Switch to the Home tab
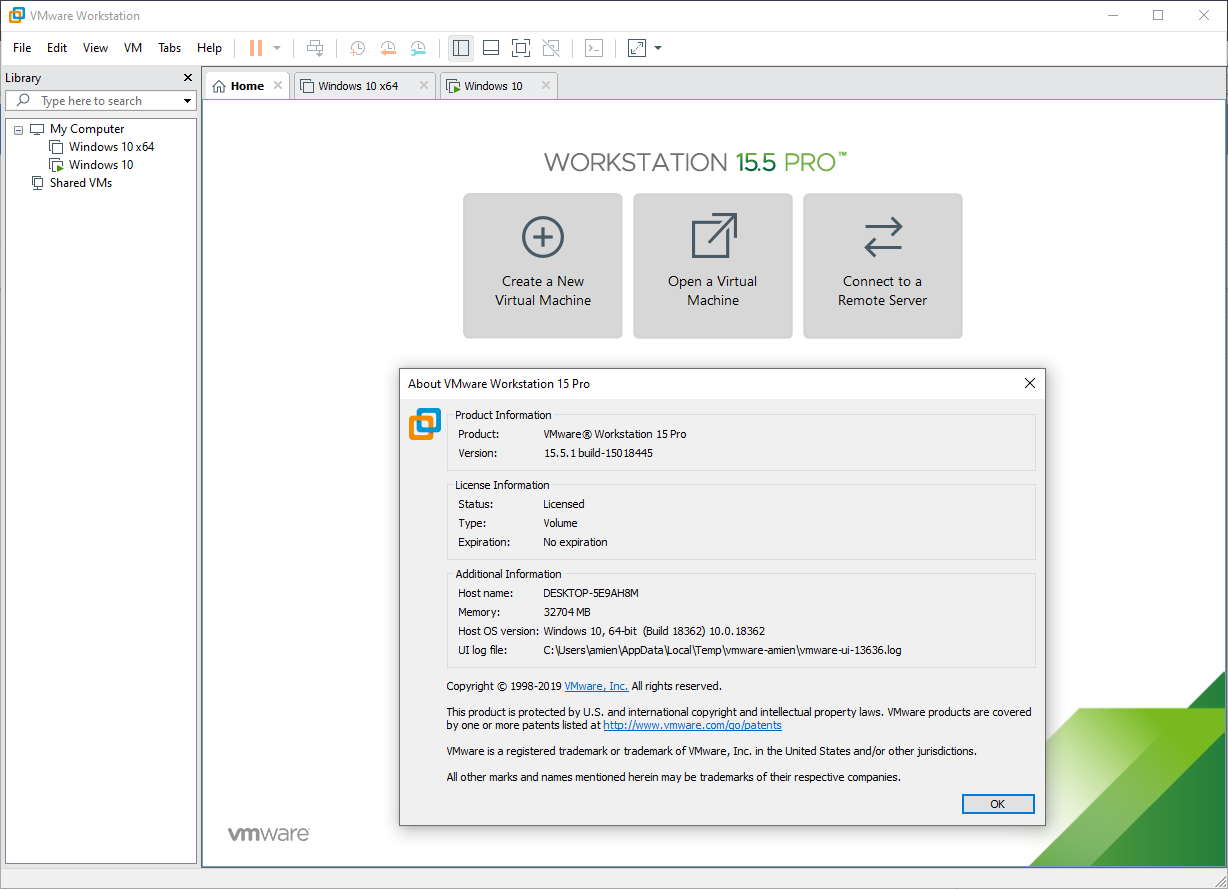This screenshot has height=889, width=1228. tap(247, 86)
